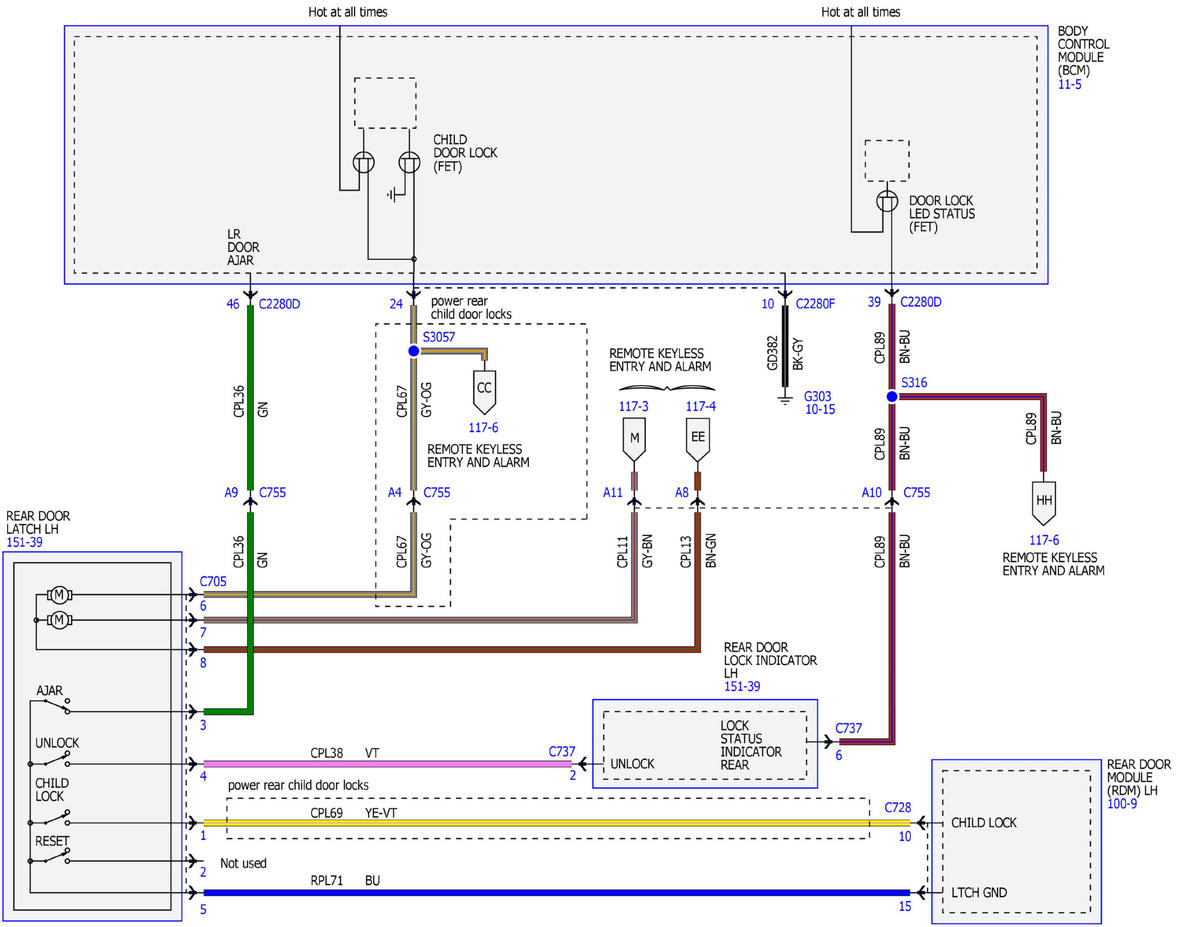Screen dimensions: 1200x927
Task: Click the yellow CPL69 wire
Action: click(556, 823)
